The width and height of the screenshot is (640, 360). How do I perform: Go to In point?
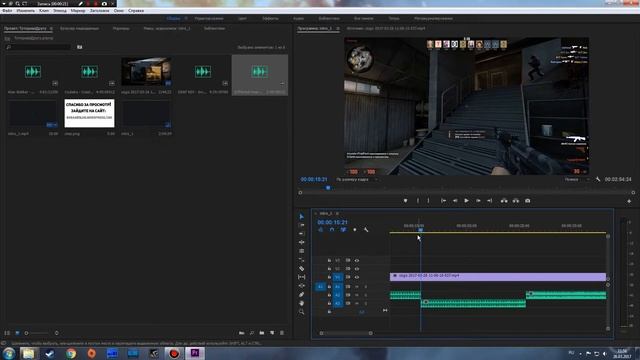pyautogui.click(x=443, y=201)
